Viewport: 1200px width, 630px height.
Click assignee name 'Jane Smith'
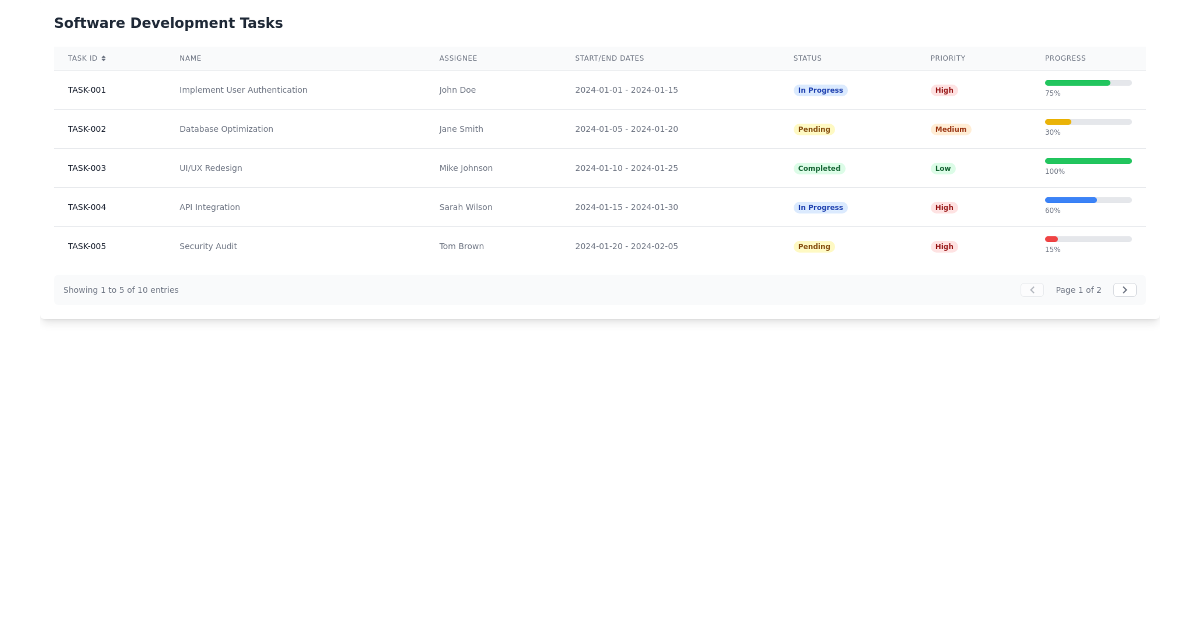pos(461,129)
